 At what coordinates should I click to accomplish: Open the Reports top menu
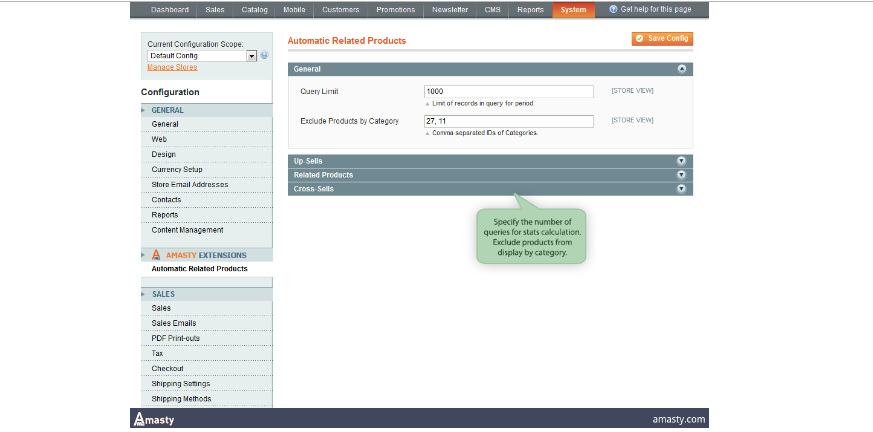[x=530, y=9]
